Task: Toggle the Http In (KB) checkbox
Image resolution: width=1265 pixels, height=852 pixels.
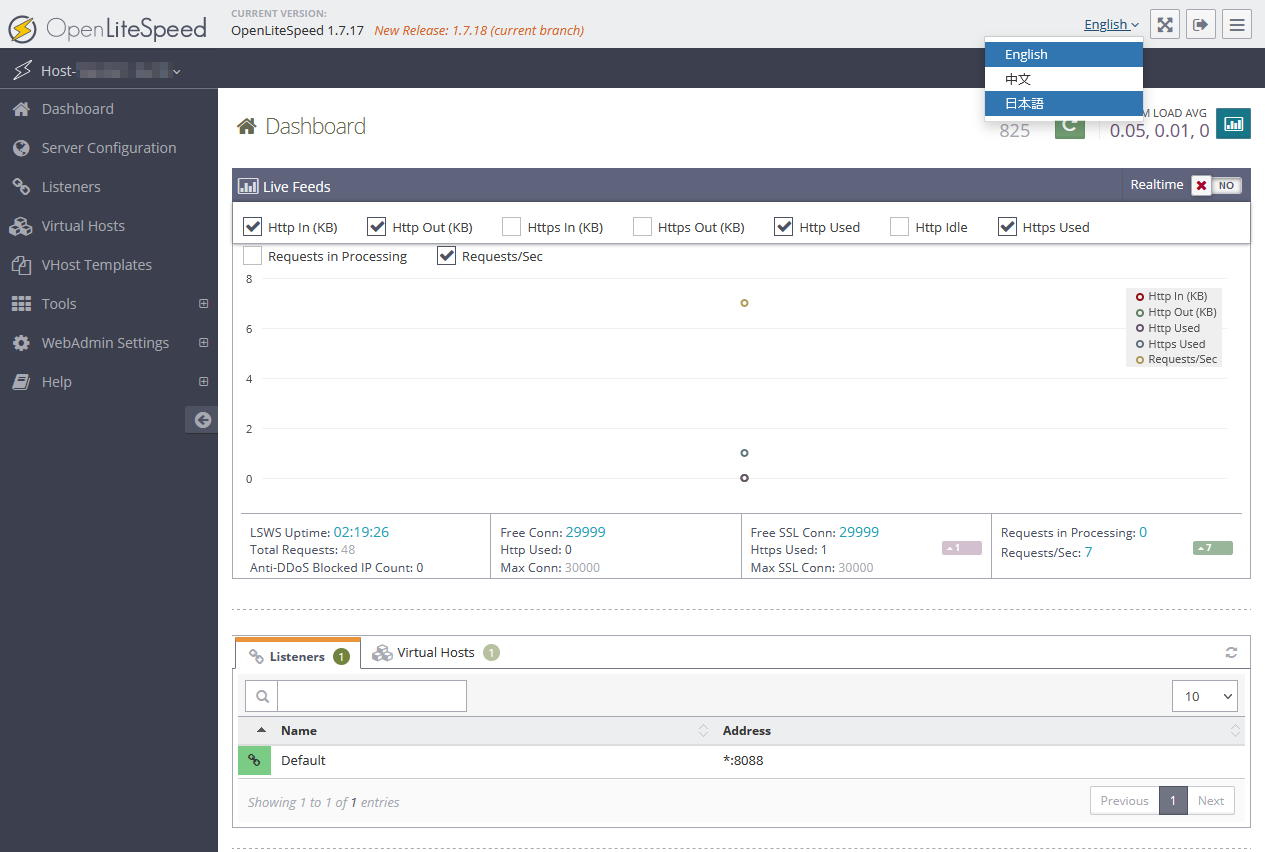Action: tap(253, 227)
